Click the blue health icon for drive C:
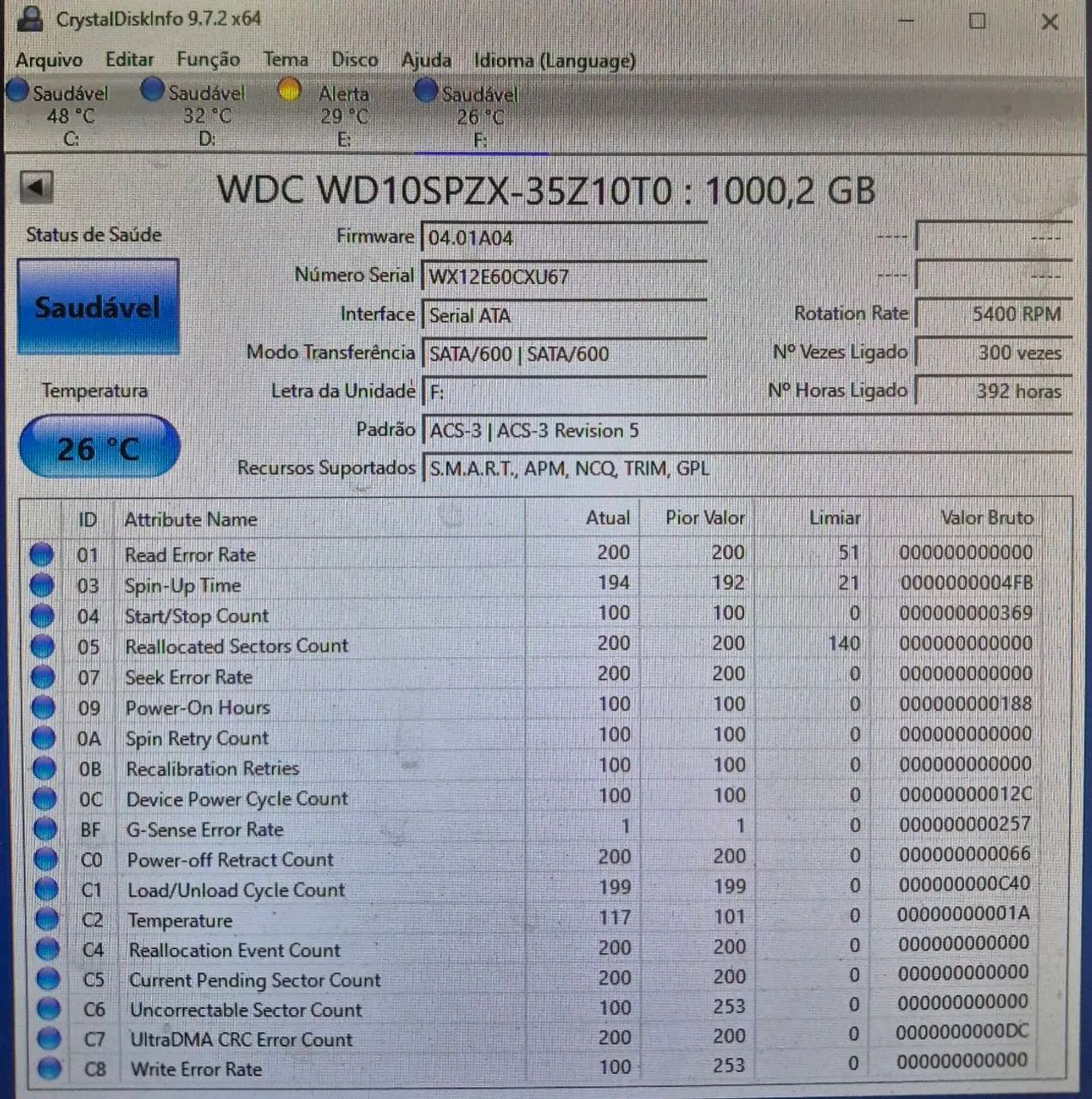Screen dimensions: 1092x1099 tap(17, 91)
